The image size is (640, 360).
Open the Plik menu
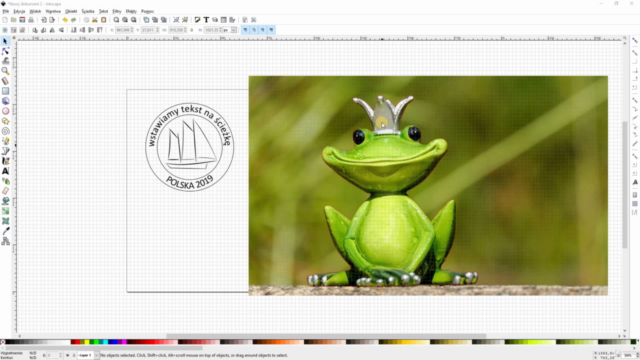(6, 11)
